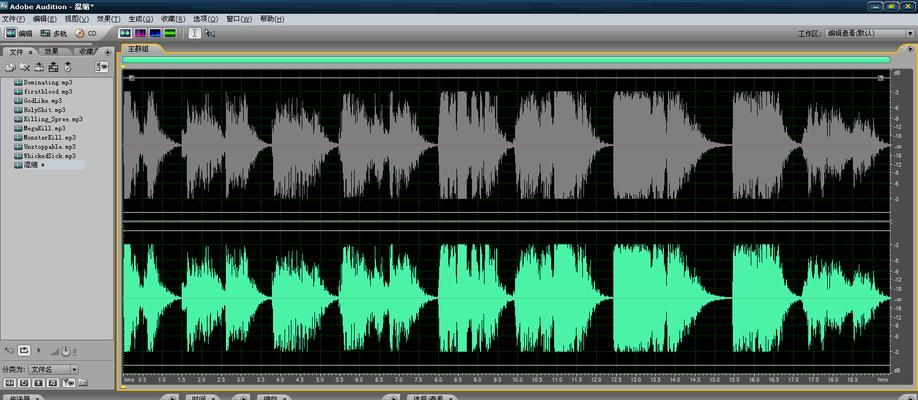Expand the panel tabs overflow arrow
The image size is (918, 400).
(108, 52)
